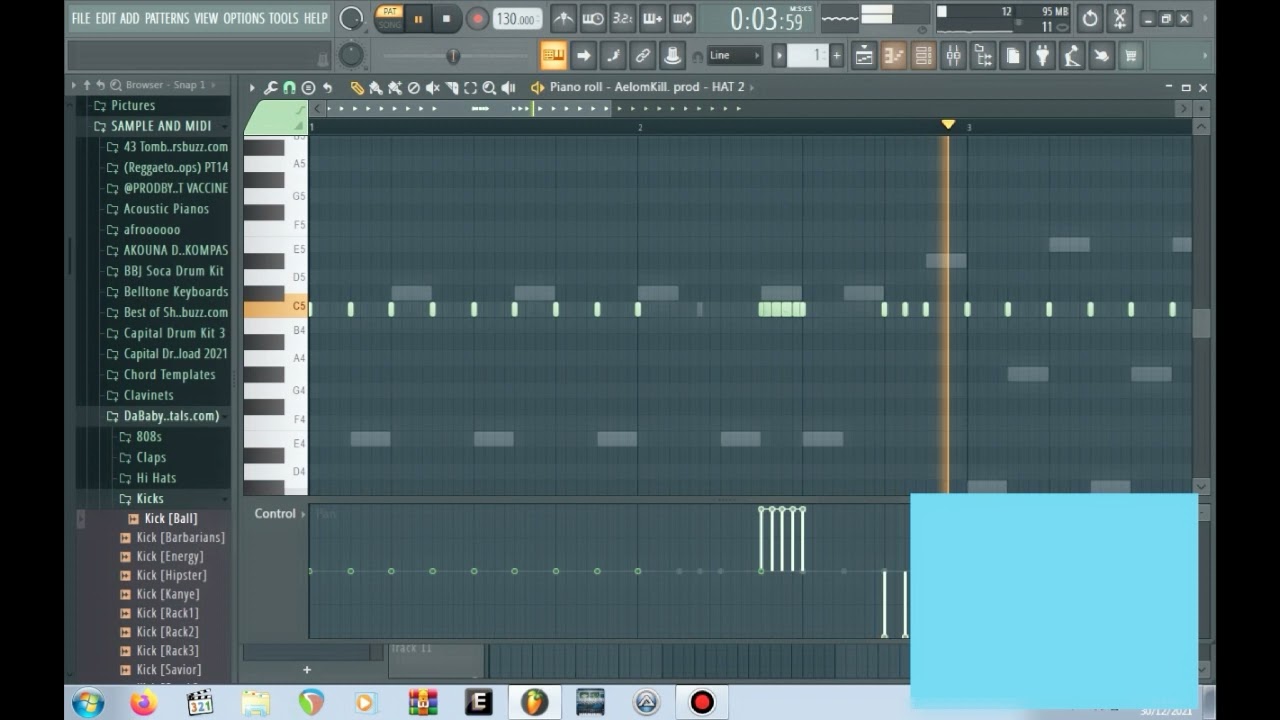The image size is (1280, 720).
Task: Toggle piano roll snap magnet
Action: tap(290, 88)
